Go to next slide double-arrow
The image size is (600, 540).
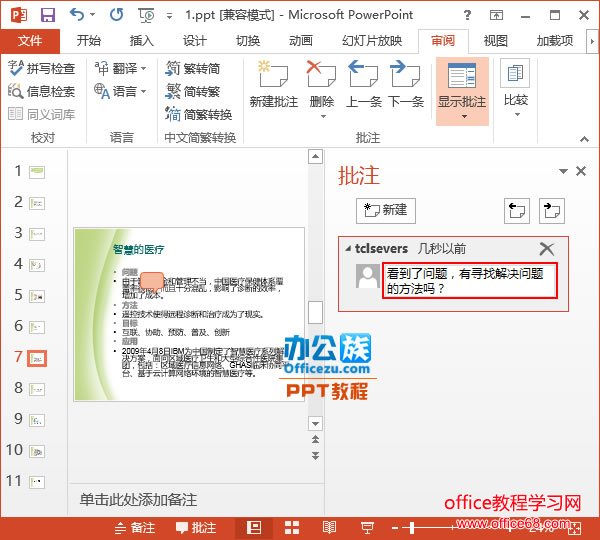pos(315,456)
